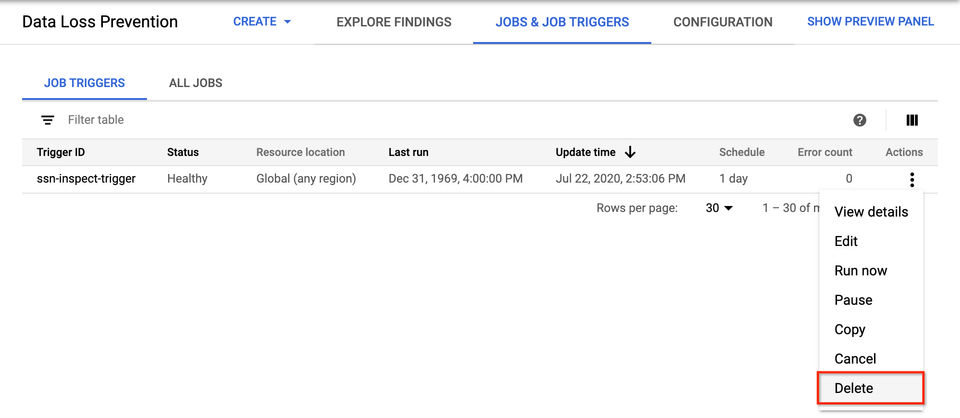Sort by the Trigger ID column header
Viewport: 960px width, 418px height.
61,152
